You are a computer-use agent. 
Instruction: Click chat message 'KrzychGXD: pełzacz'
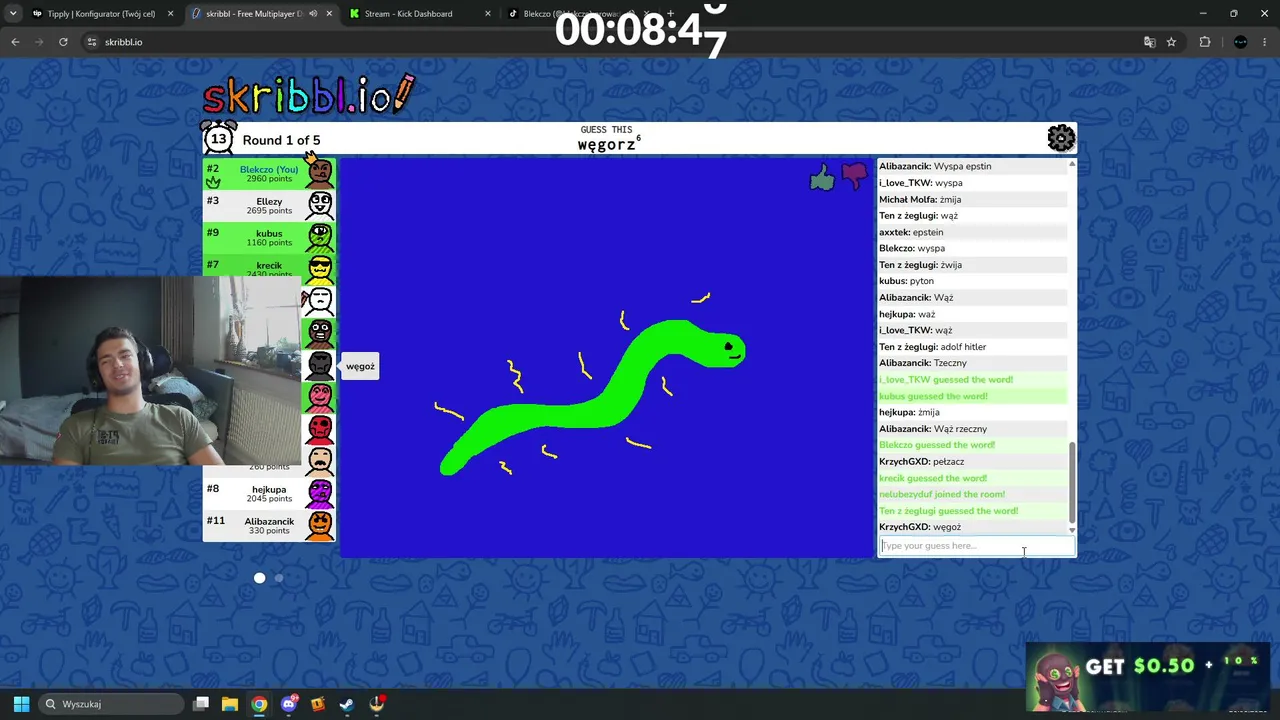coord(921,462)
